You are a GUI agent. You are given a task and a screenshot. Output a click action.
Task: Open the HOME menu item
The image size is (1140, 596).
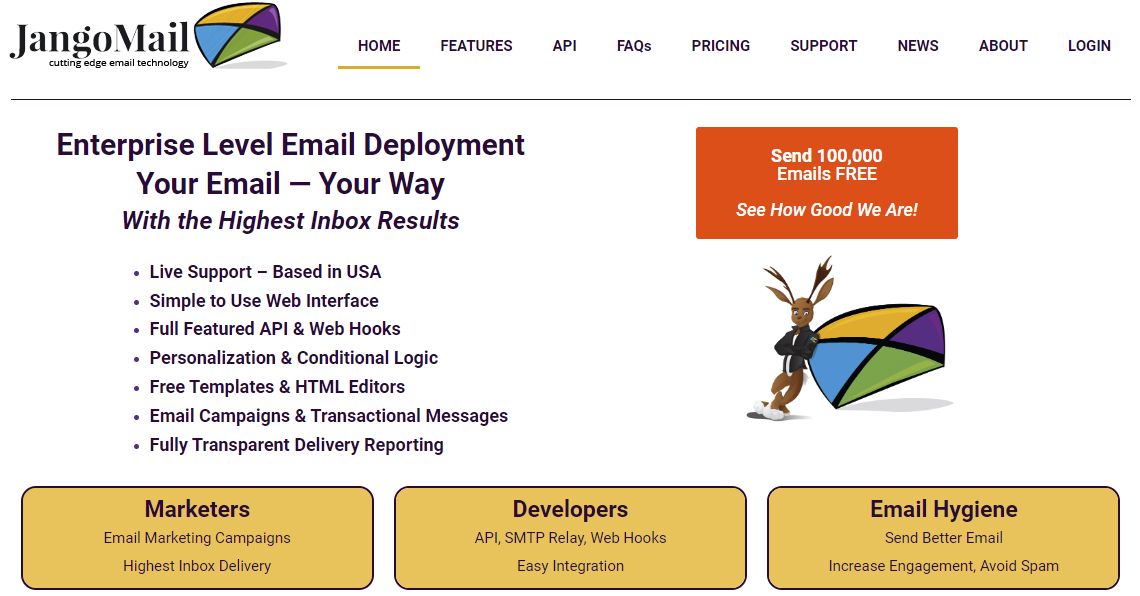tap(379, 46)
